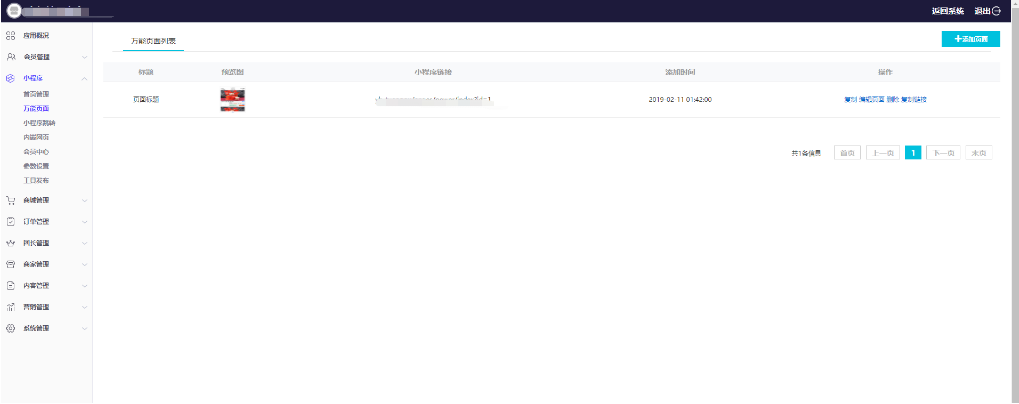Open 参数设置 submenu item
The image size is (1019, 404).
(36, 166)
